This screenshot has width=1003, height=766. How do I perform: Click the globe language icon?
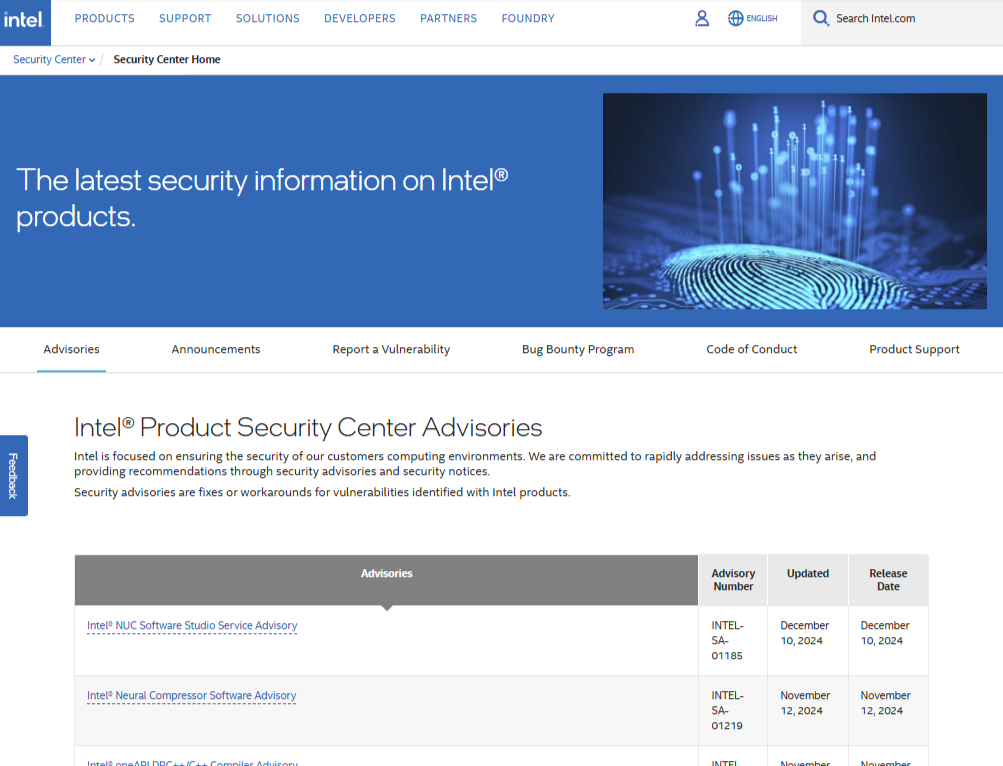tap(736, 18)
